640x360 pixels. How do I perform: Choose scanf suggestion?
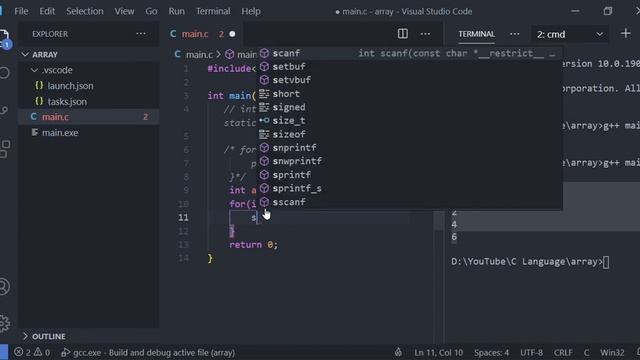[411, 53]
